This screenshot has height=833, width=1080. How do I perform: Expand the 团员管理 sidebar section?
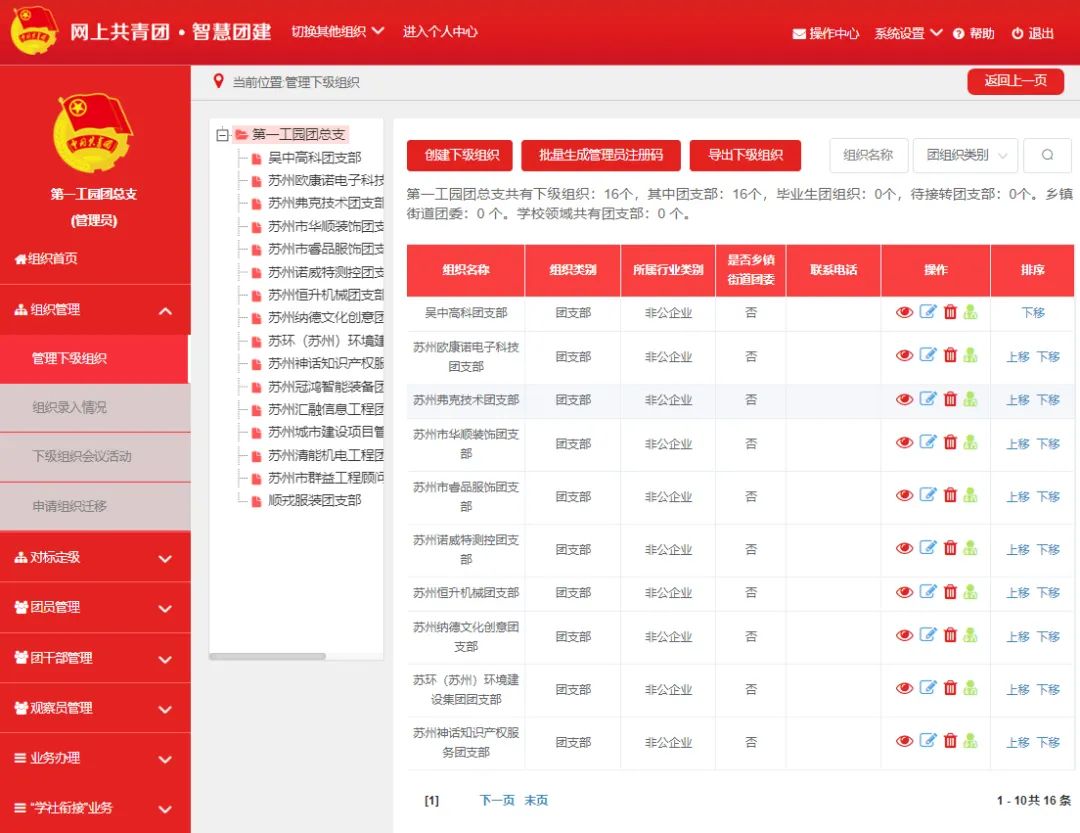click(95, 607)
